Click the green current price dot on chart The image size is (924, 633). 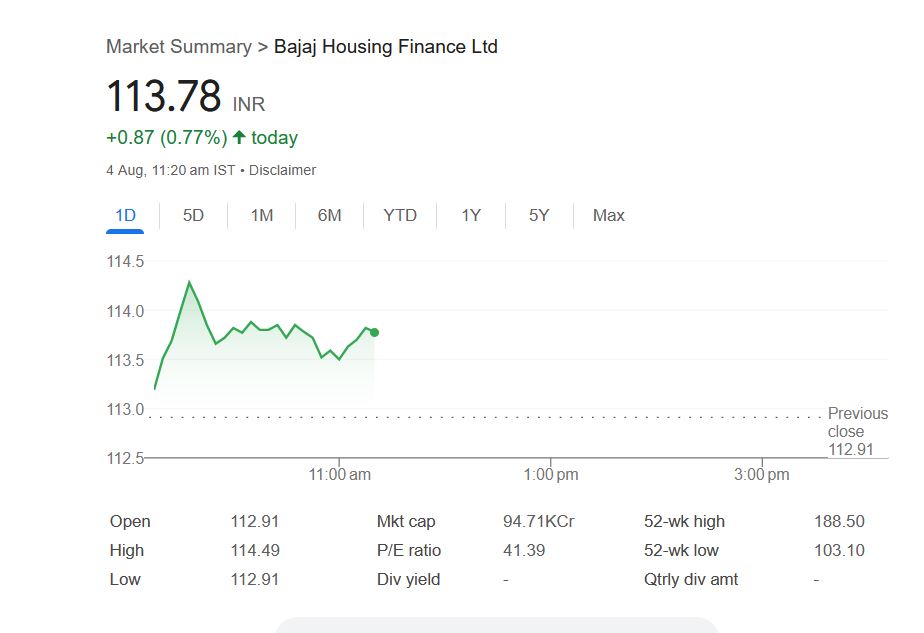coord(374,332)
